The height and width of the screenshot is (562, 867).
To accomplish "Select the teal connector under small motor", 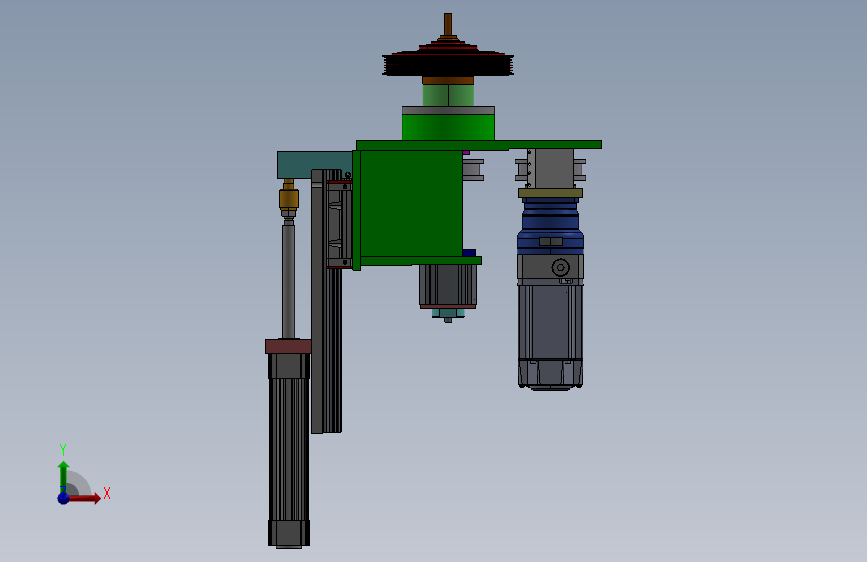I will [x=448, y=314].
